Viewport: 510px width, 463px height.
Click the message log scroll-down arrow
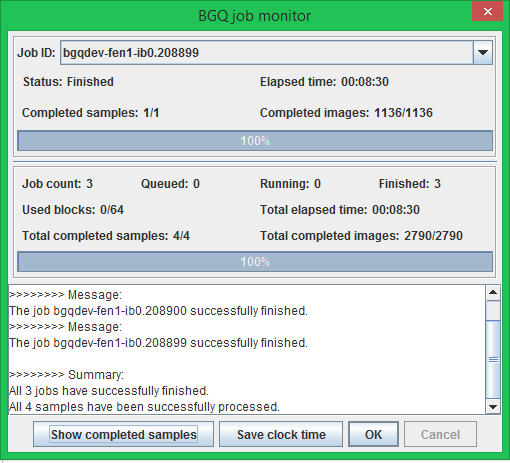coord(493,407)
